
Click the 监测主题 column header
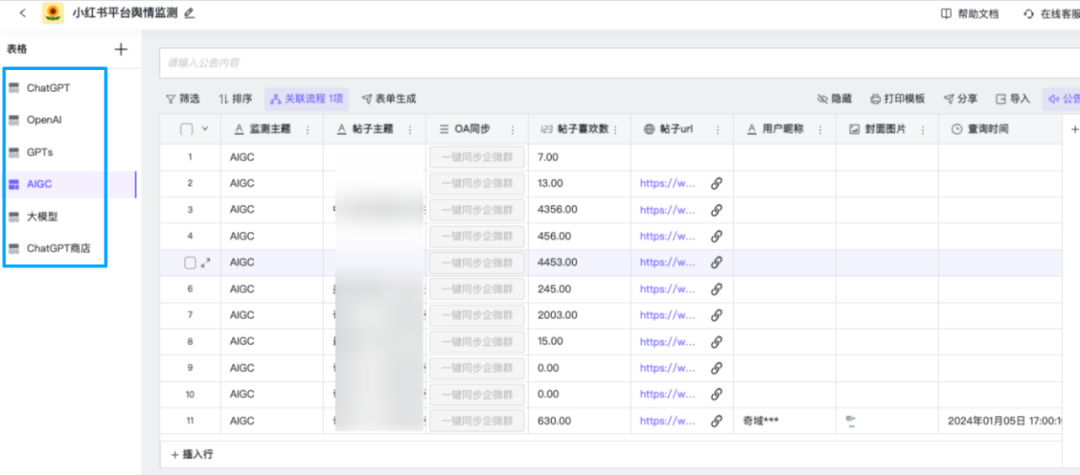(x=272, y=129)
